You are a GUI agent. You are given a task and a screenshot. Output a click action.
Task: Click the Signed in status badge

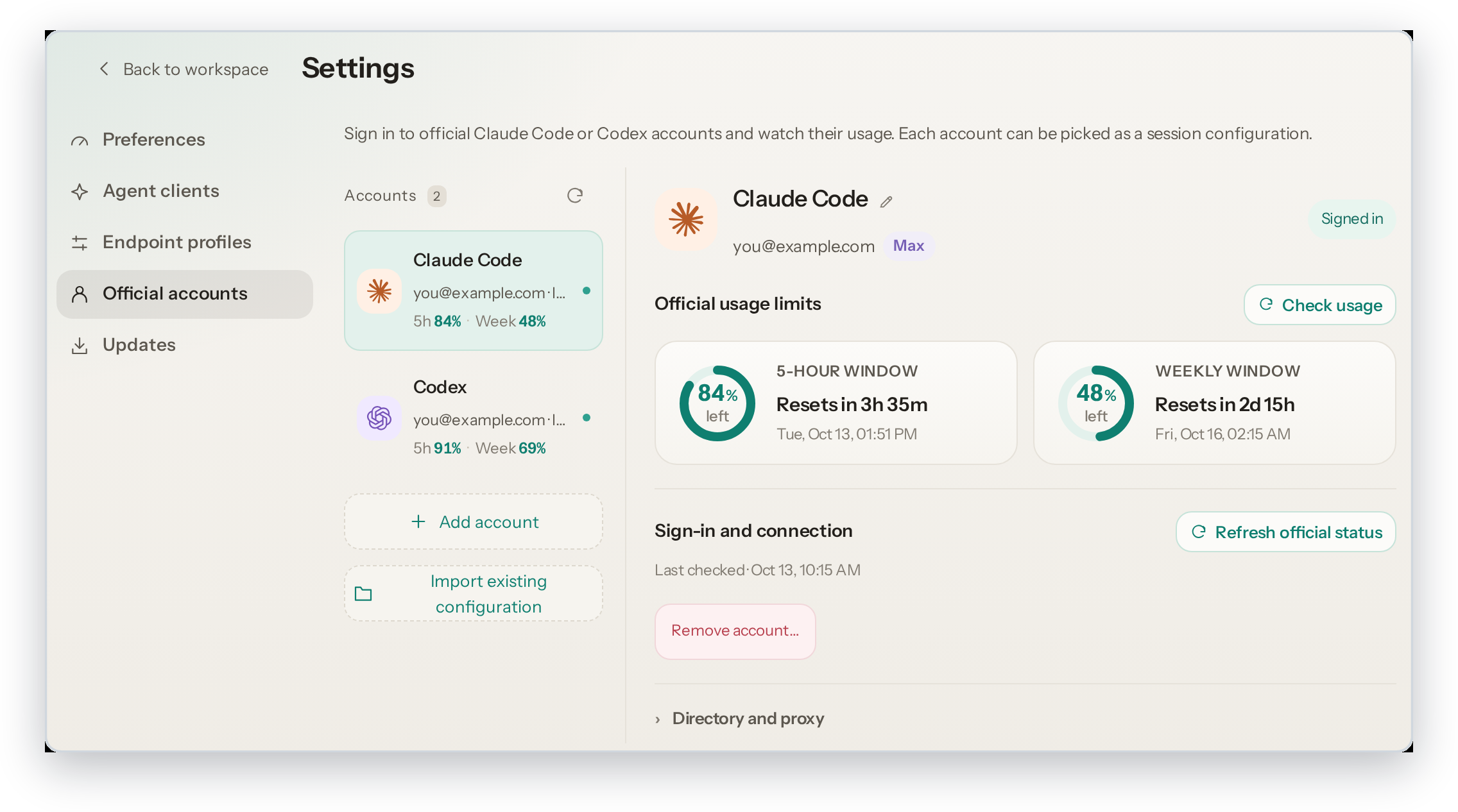click(1352, 219)
